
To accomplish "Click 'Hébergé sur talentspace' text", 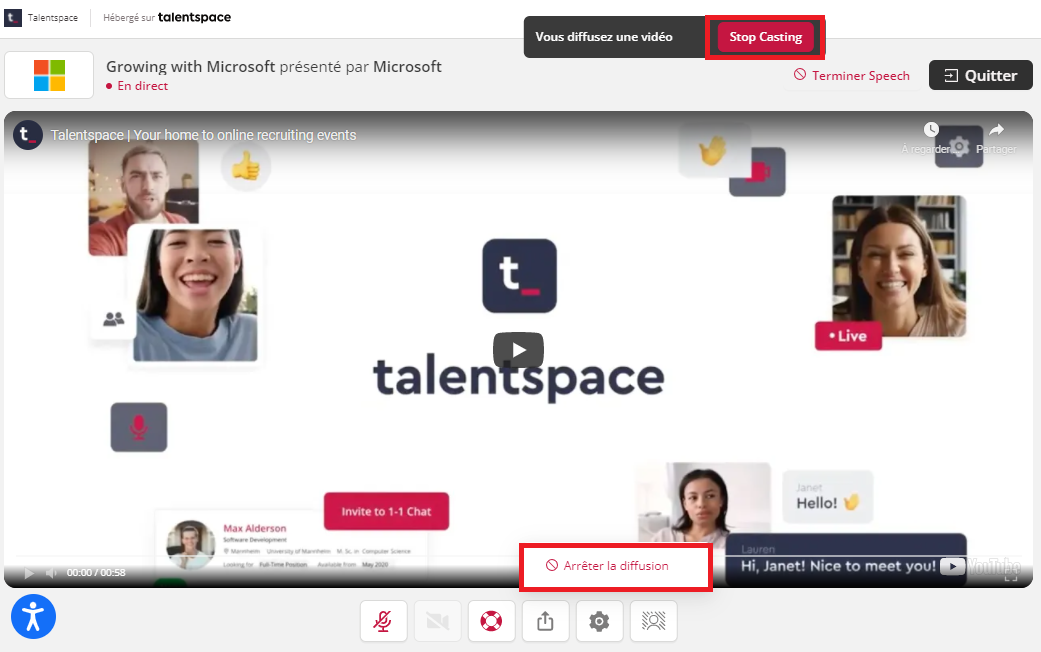I will pyautogui.click(x=167, y=18).
